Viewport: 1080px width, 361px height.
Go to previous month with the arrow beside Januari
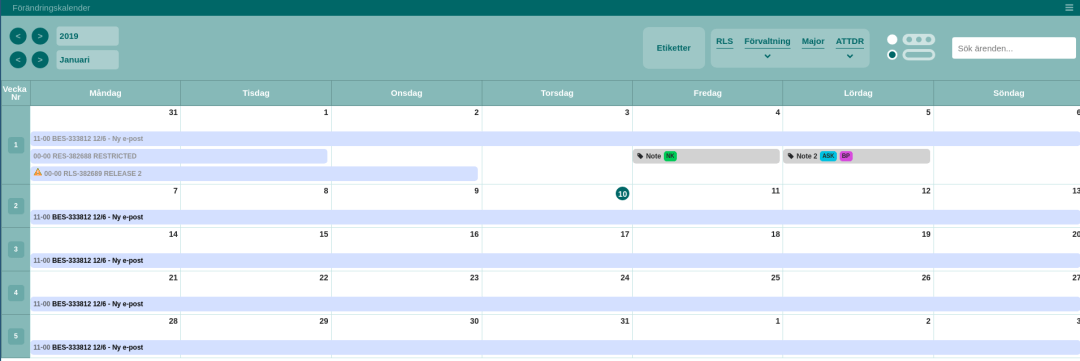[18, 60]
